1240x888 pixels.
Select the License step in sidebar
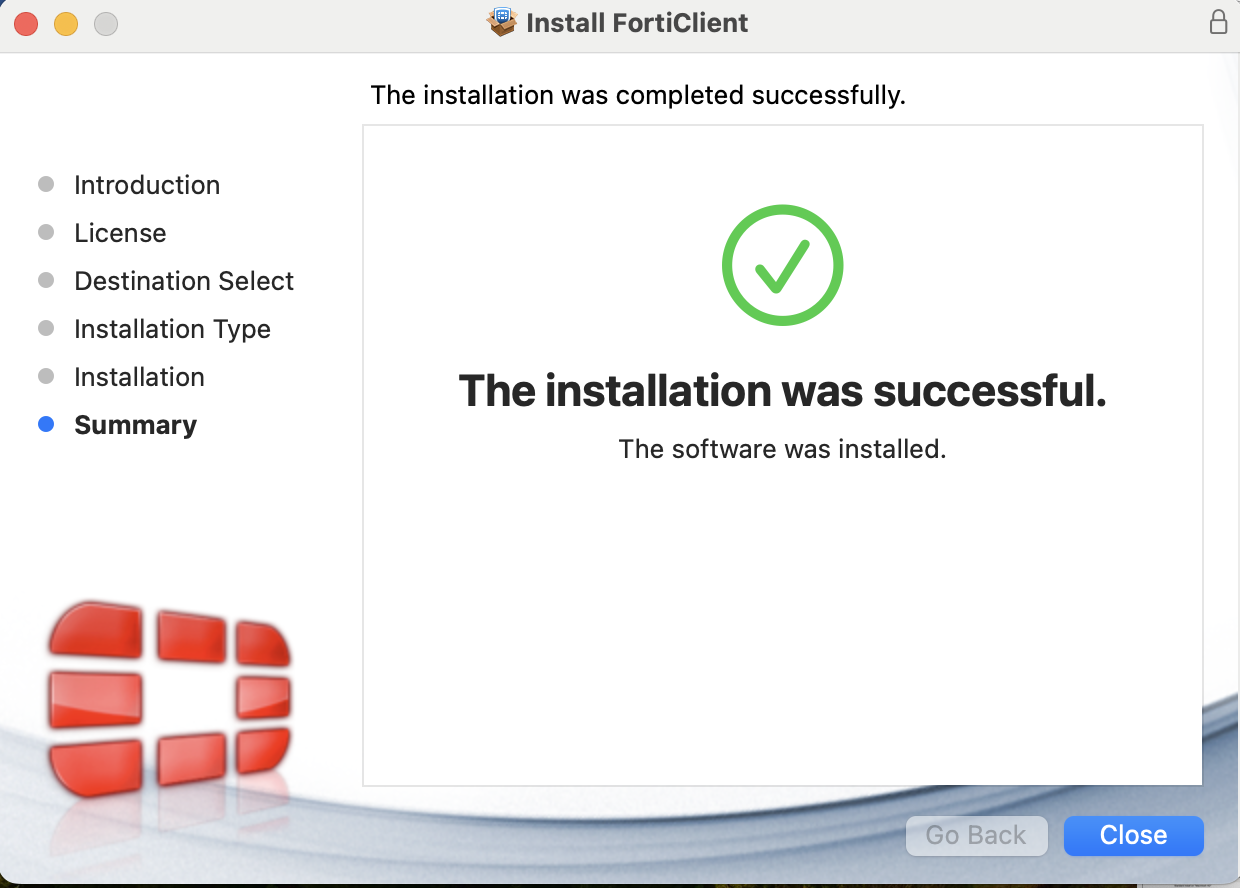coord(120,233)
